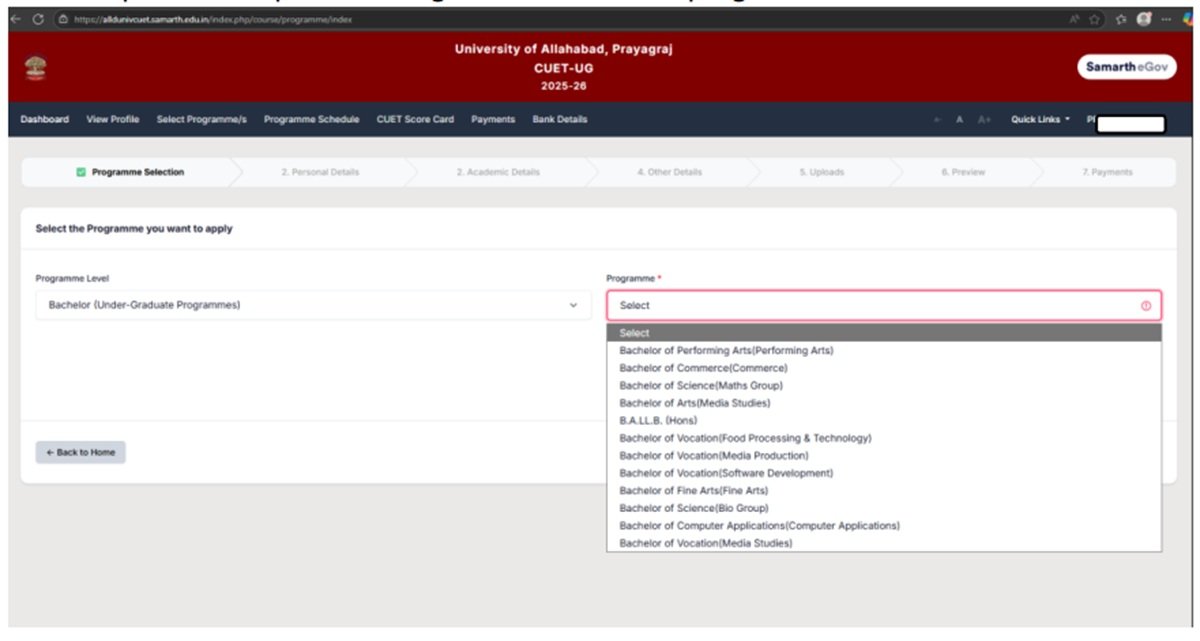Choose the highlighted Select option in list
The width and height of the screenshot is (1200, 641).
pyautogui.click(x=884, y=333)
